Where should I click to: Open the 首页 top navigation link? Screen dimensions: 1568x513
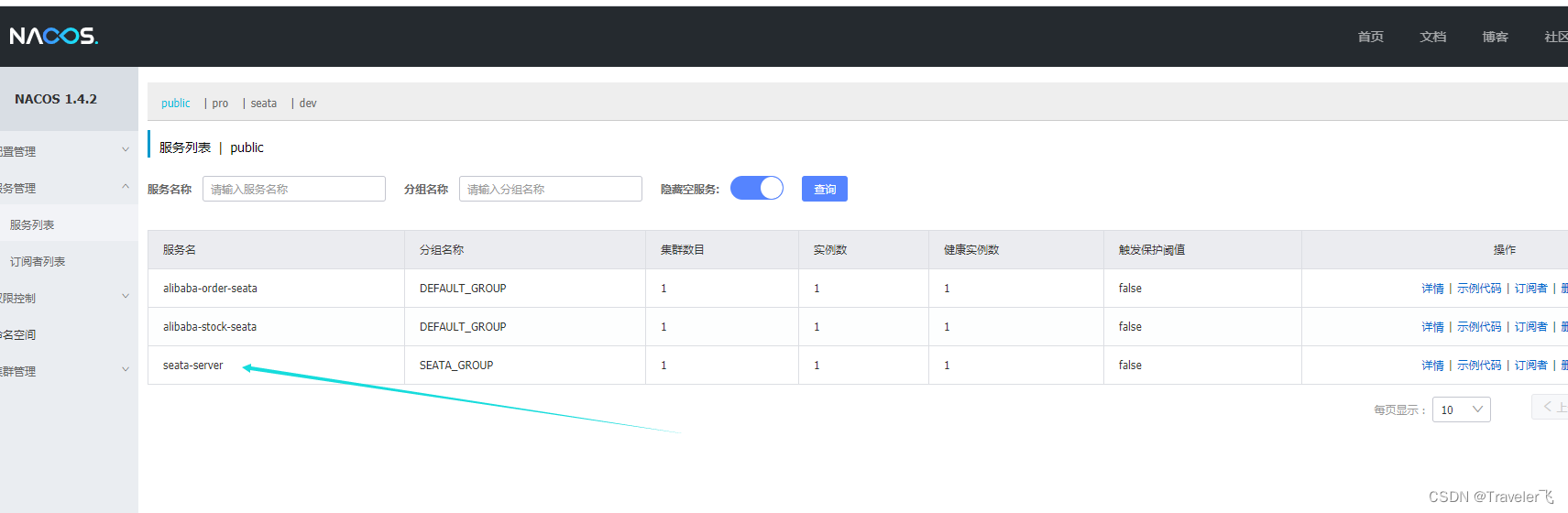point(1370,37)
